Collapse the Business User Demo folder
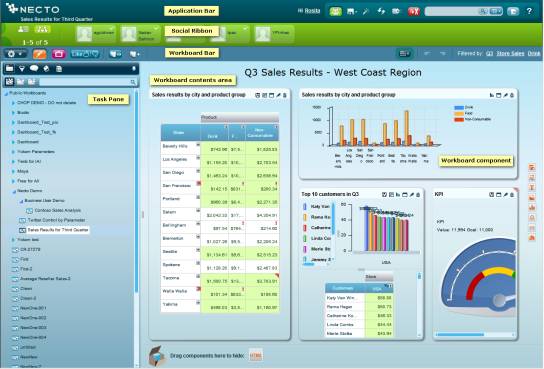544x369 pixels. pos(21,201)
